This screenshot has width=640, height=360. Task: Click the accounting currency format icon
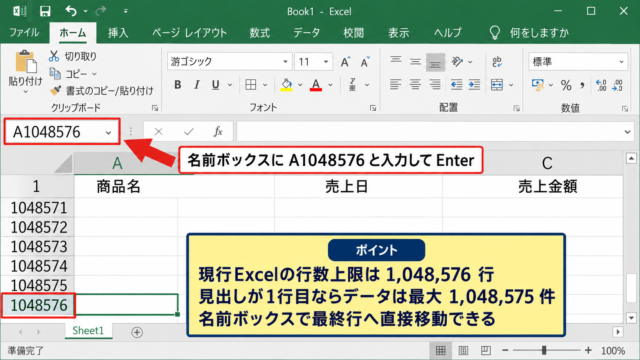click(x=538, y=85)
